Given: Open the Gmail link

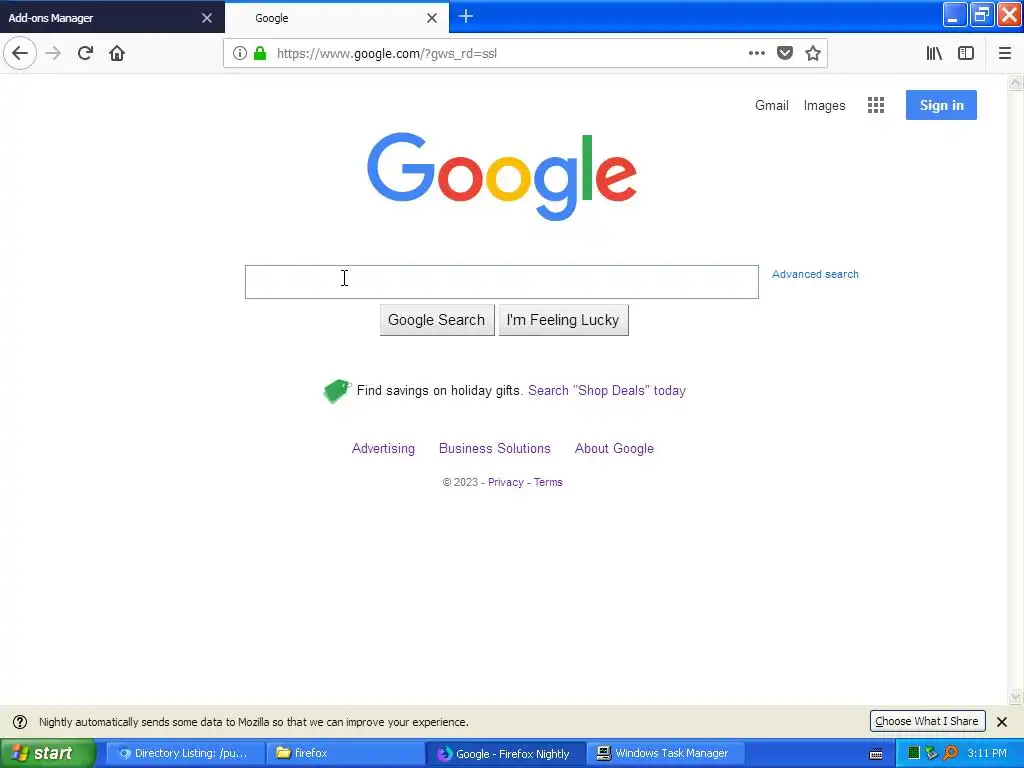Looking at the screenshot, I should (771, 105).
